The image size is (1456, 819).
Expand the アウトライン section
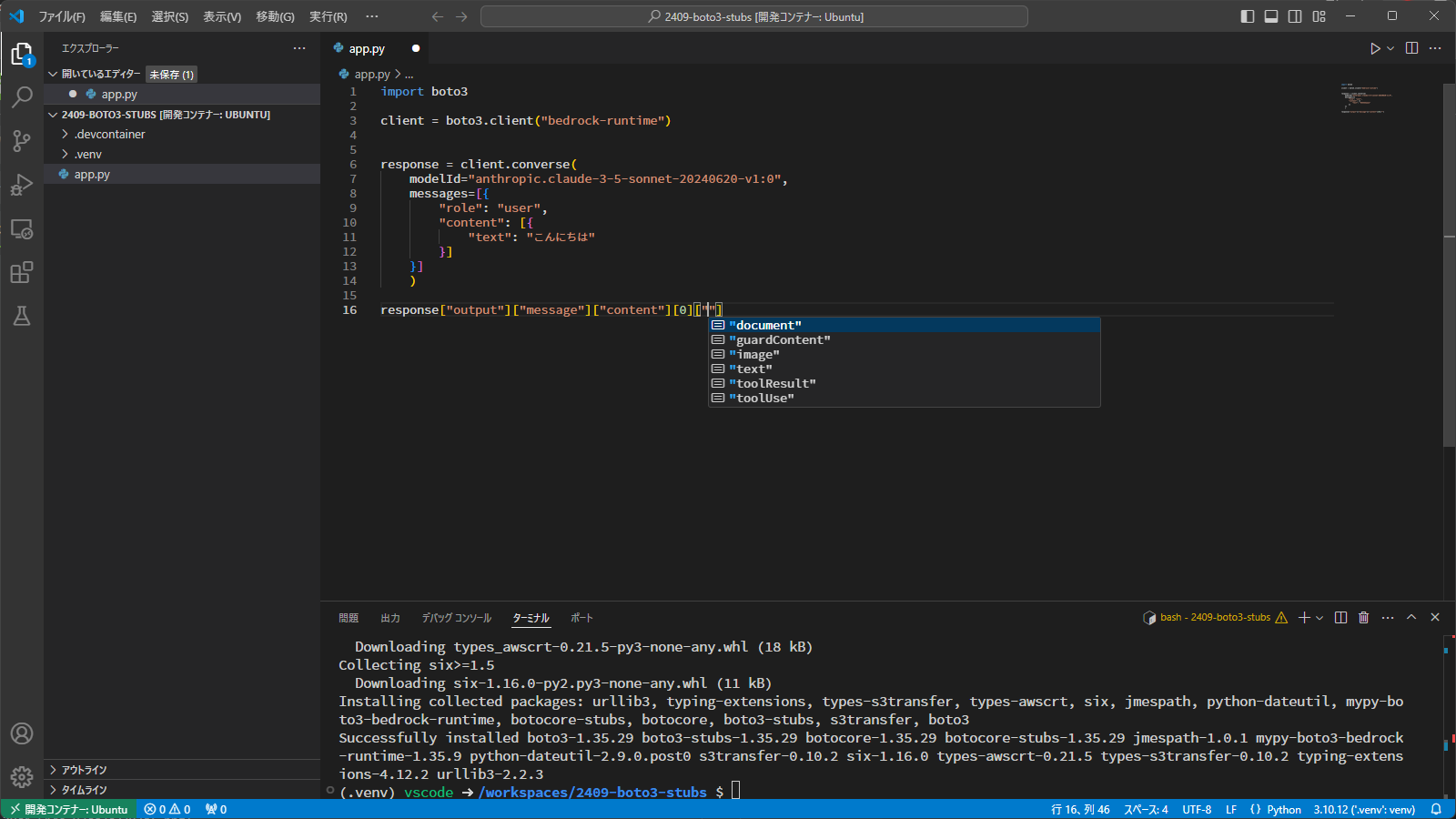84,770
